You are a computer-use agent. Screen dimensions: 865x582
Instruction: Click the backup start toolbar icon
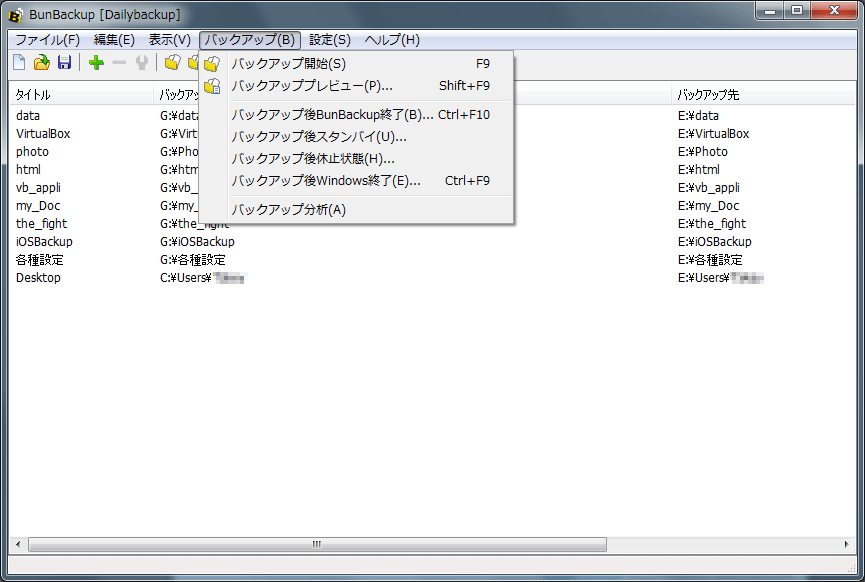pyautogui.click(x=173, y=63)
